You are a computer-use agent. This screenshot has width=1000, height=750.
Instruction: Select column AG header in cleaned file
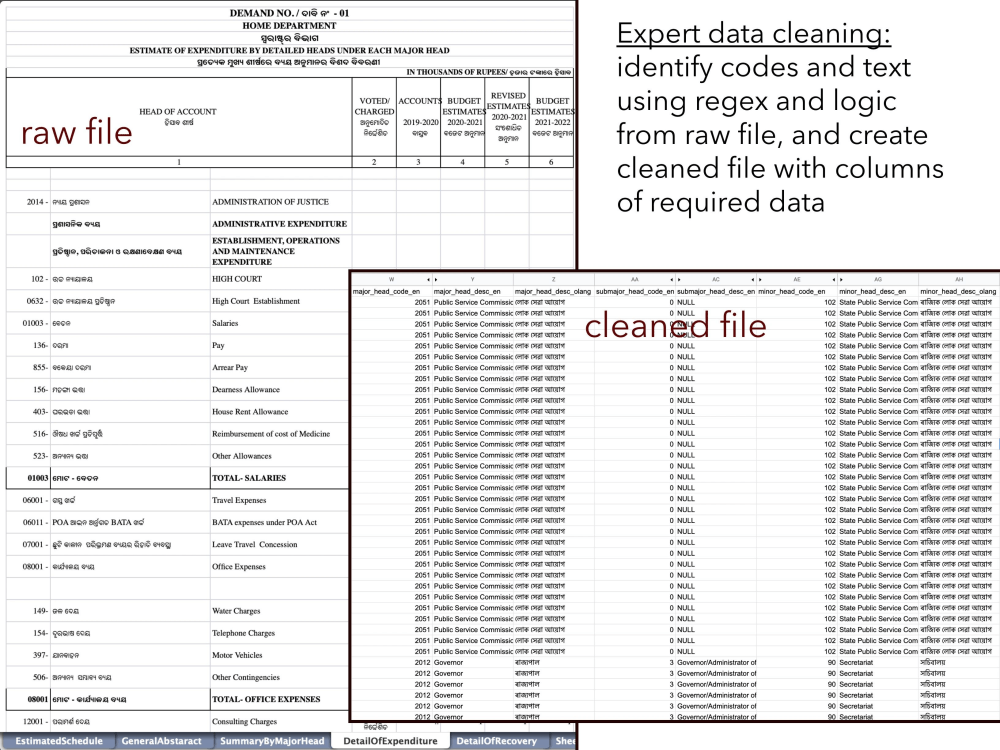pos(878,279)
